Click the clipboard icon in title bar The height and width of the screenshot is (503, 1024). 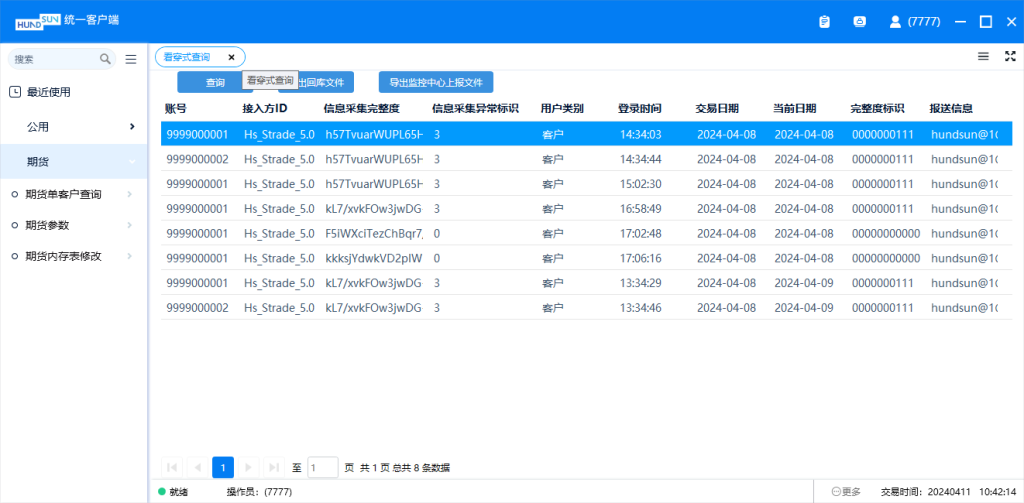(x=824, y=21)
